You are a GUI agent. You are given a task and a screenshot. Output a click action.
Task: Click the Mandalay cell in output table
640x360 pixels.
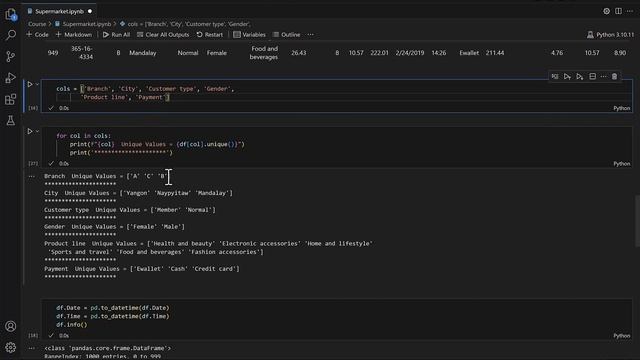[142, 53]
